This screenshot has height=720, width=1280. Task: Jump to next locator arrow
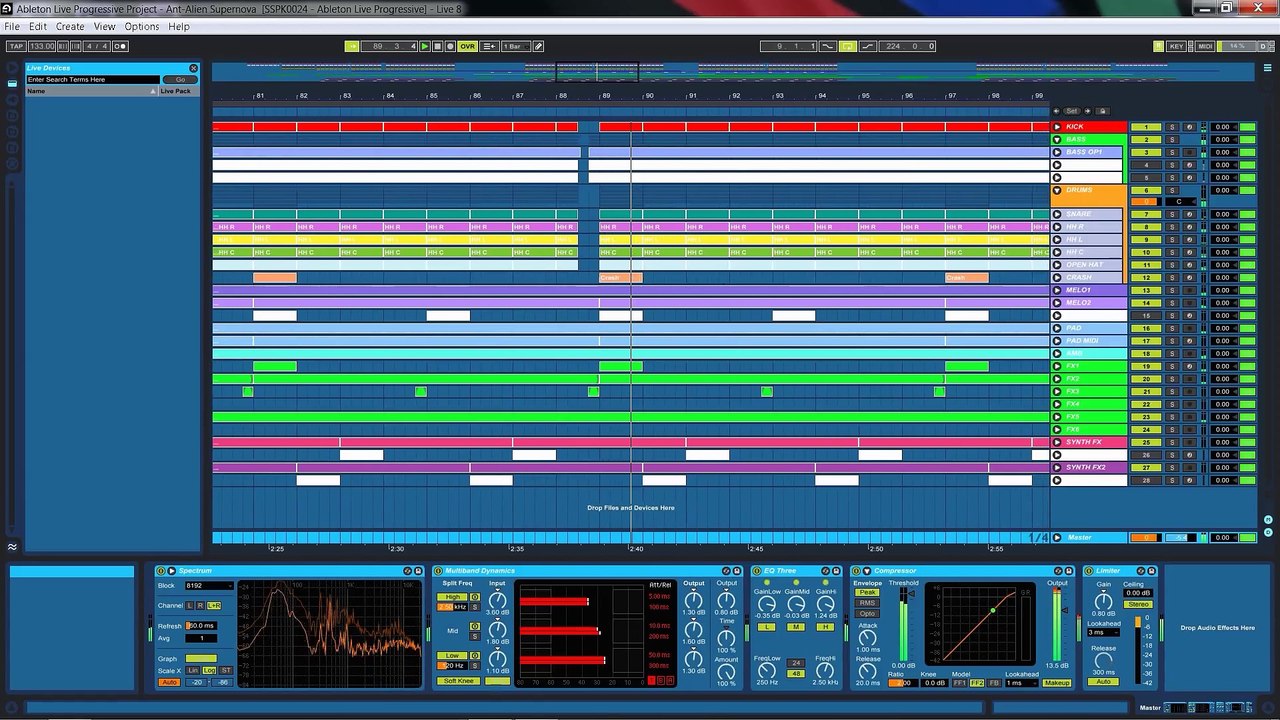1087,111
